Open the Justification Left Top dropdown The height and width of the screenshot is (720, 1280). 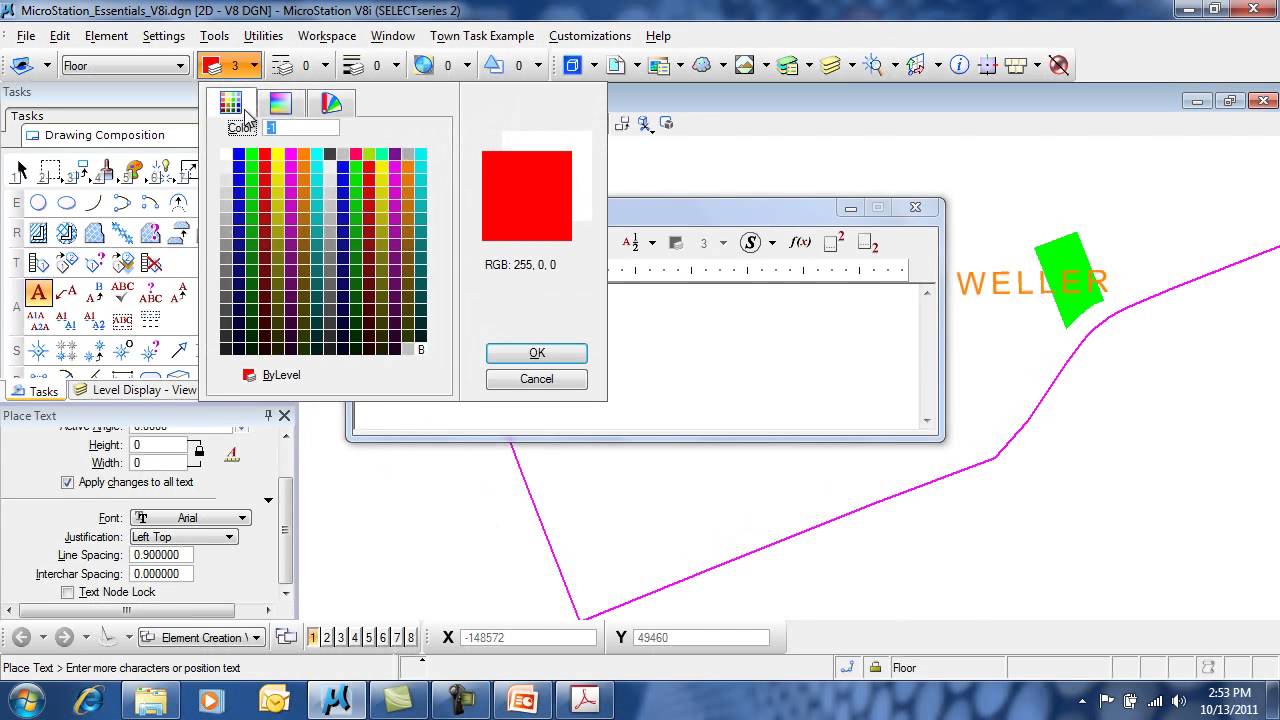[x=183, y=537]
